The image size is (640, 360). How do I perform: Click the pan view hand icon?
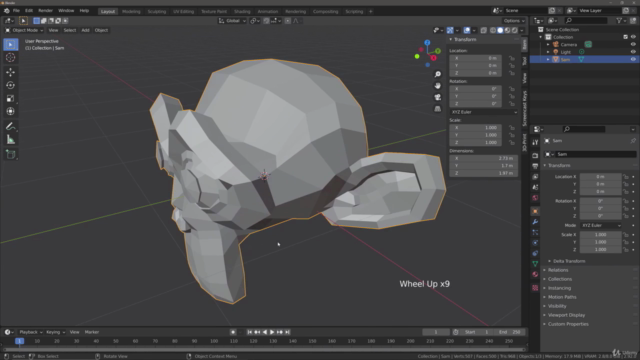pos(438,86)
